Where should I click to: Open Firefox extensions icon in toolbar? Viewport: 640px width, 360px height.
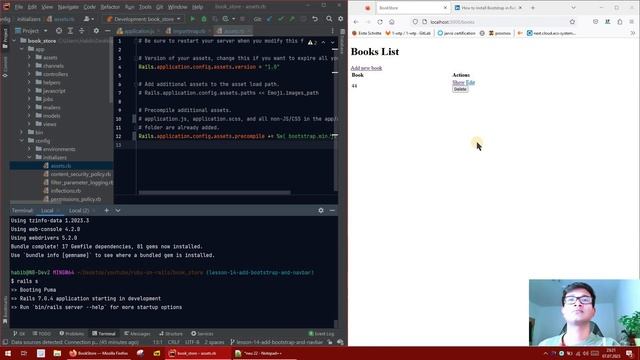(x=620, y=22)
